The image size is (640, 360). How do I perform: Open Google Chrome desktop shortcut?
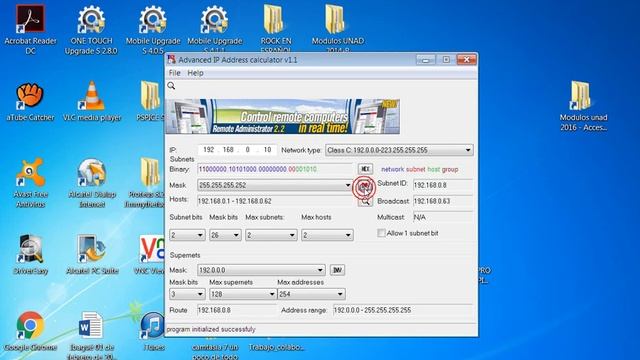coord(30,331)
